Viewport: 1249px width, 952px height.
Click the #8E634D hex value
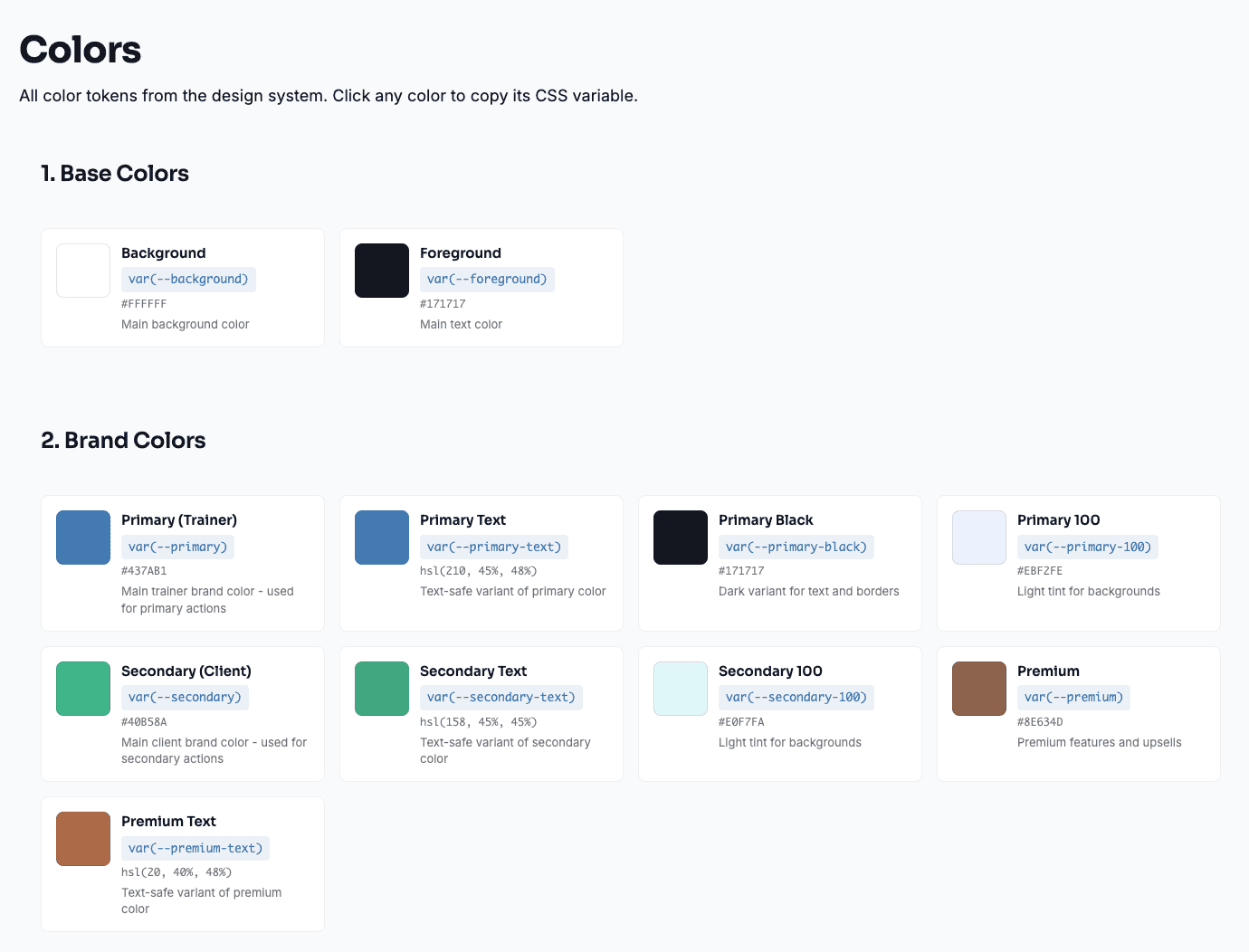1040,722
